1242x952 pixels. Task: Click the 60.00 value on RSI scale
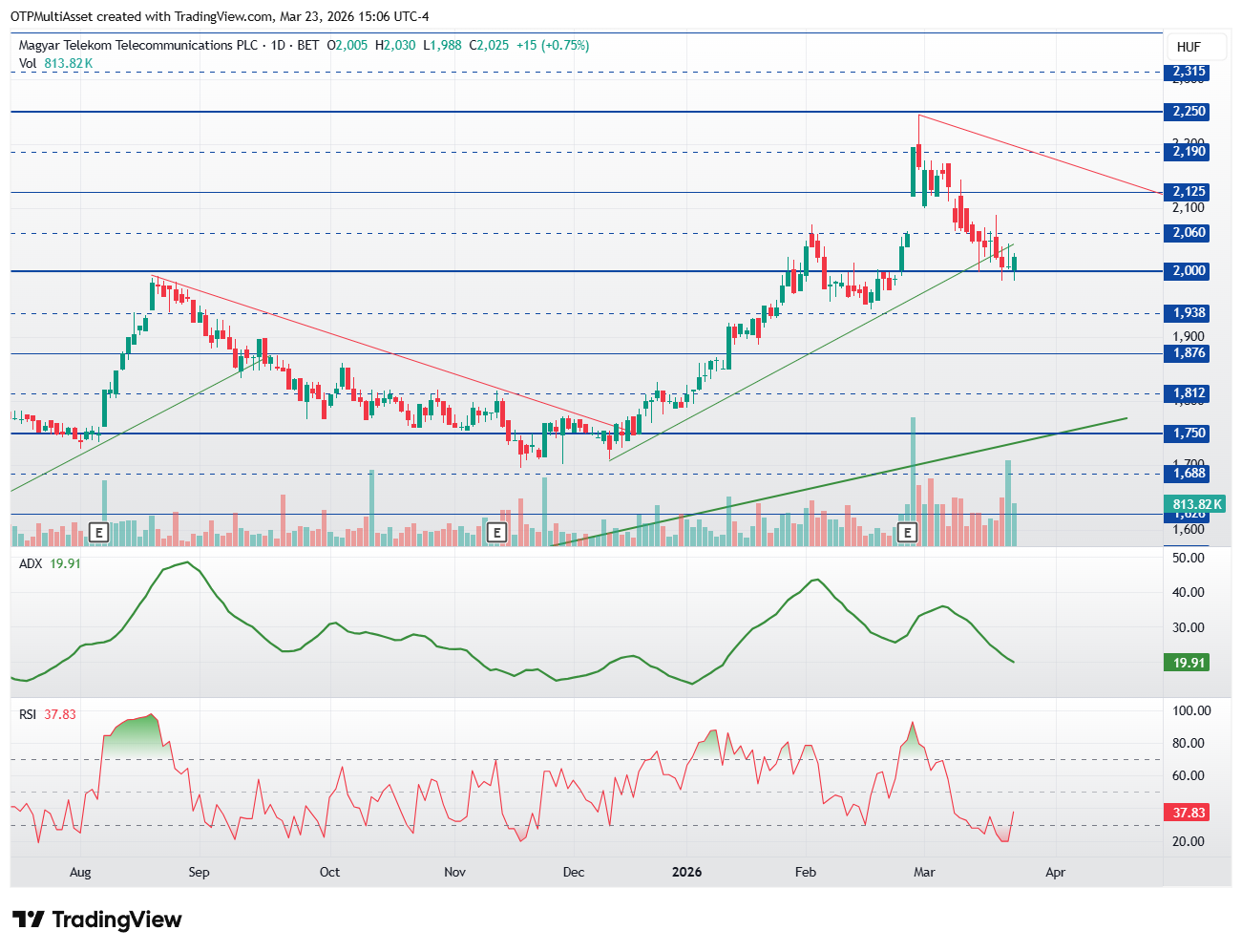click(1189, 775)
